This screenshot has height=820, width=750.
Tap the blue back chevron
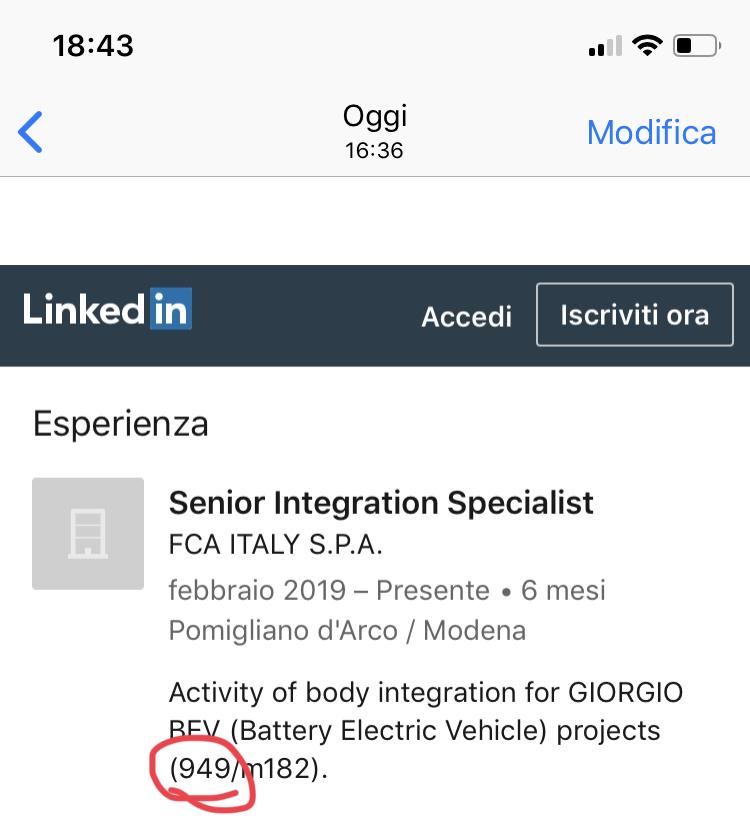pyautogui.click(x=30, y=132)
